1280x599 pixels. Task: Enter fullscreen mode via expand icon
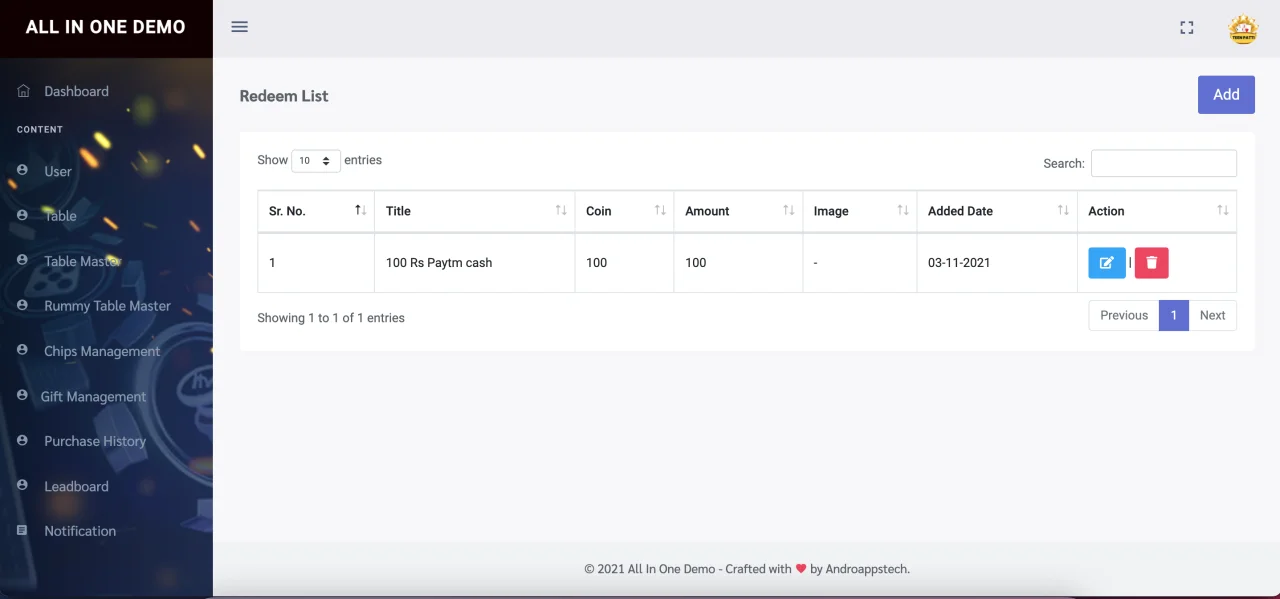click(1187, 28)
